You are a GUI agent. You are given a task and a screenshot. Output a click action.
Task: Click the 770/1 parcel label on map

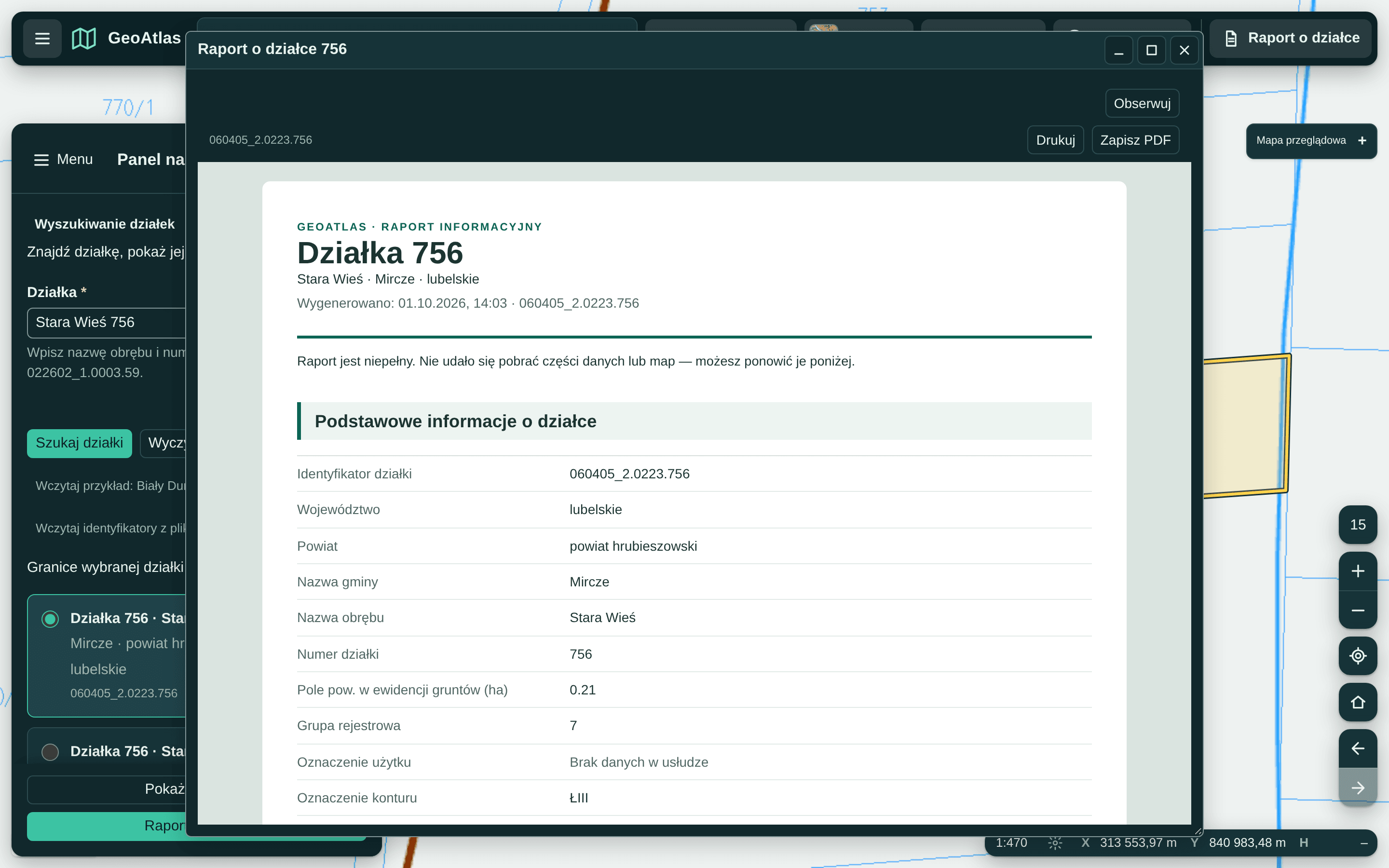pos(129,108)
